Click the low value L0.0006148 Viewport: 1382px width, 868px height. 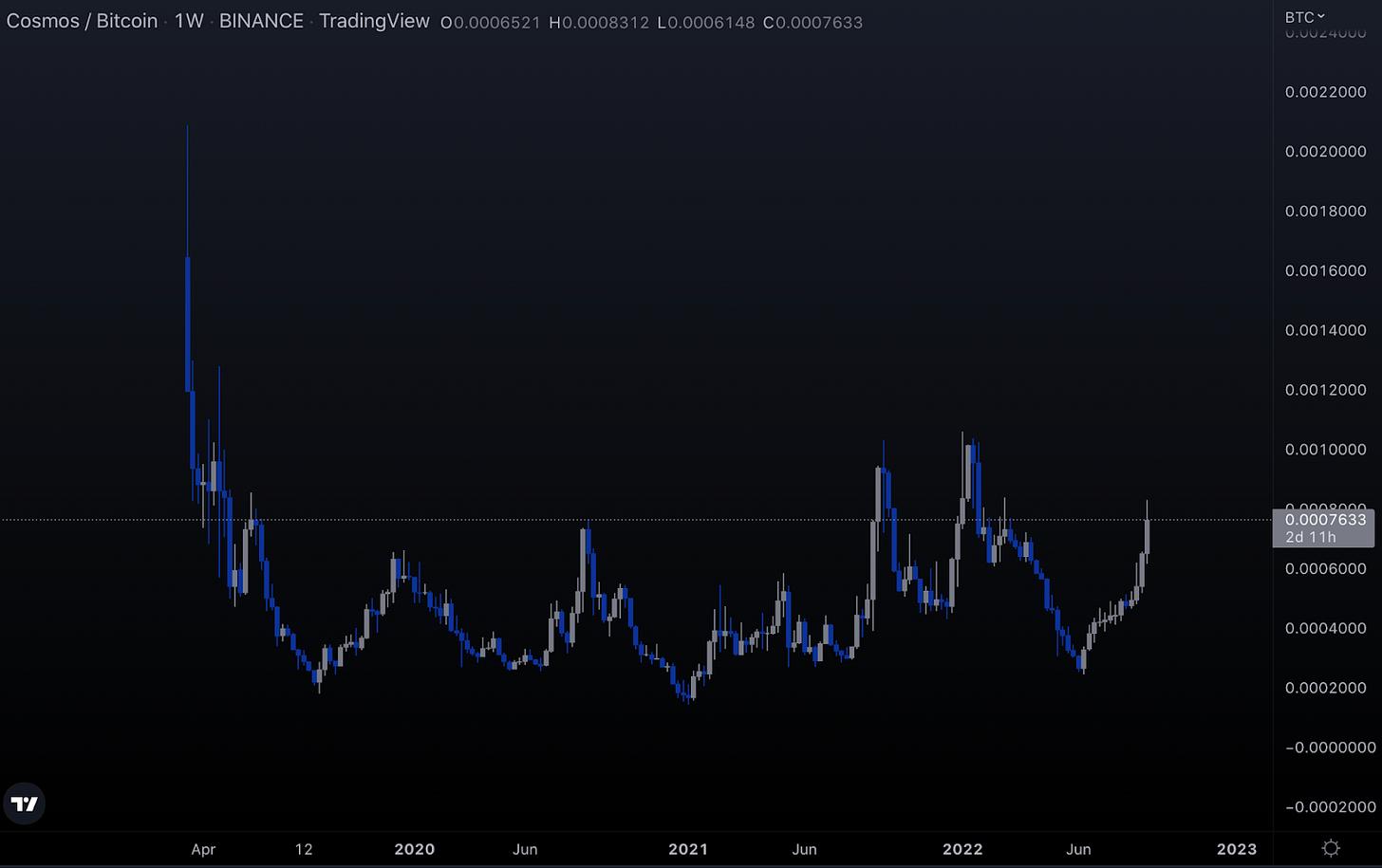click(x=706, y=22)
